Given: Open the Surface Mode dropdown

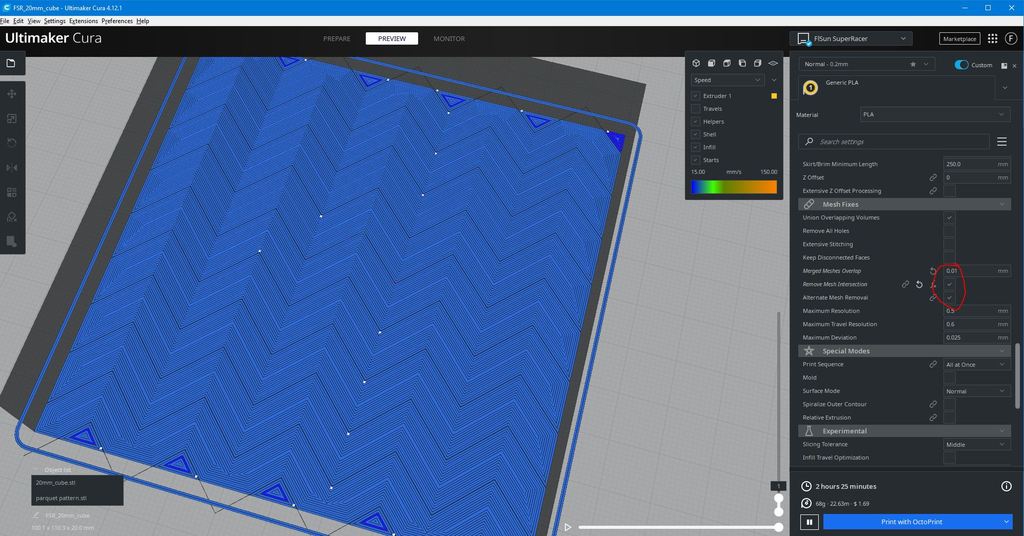Looking at the screenshot, I should tap(976, 391).
